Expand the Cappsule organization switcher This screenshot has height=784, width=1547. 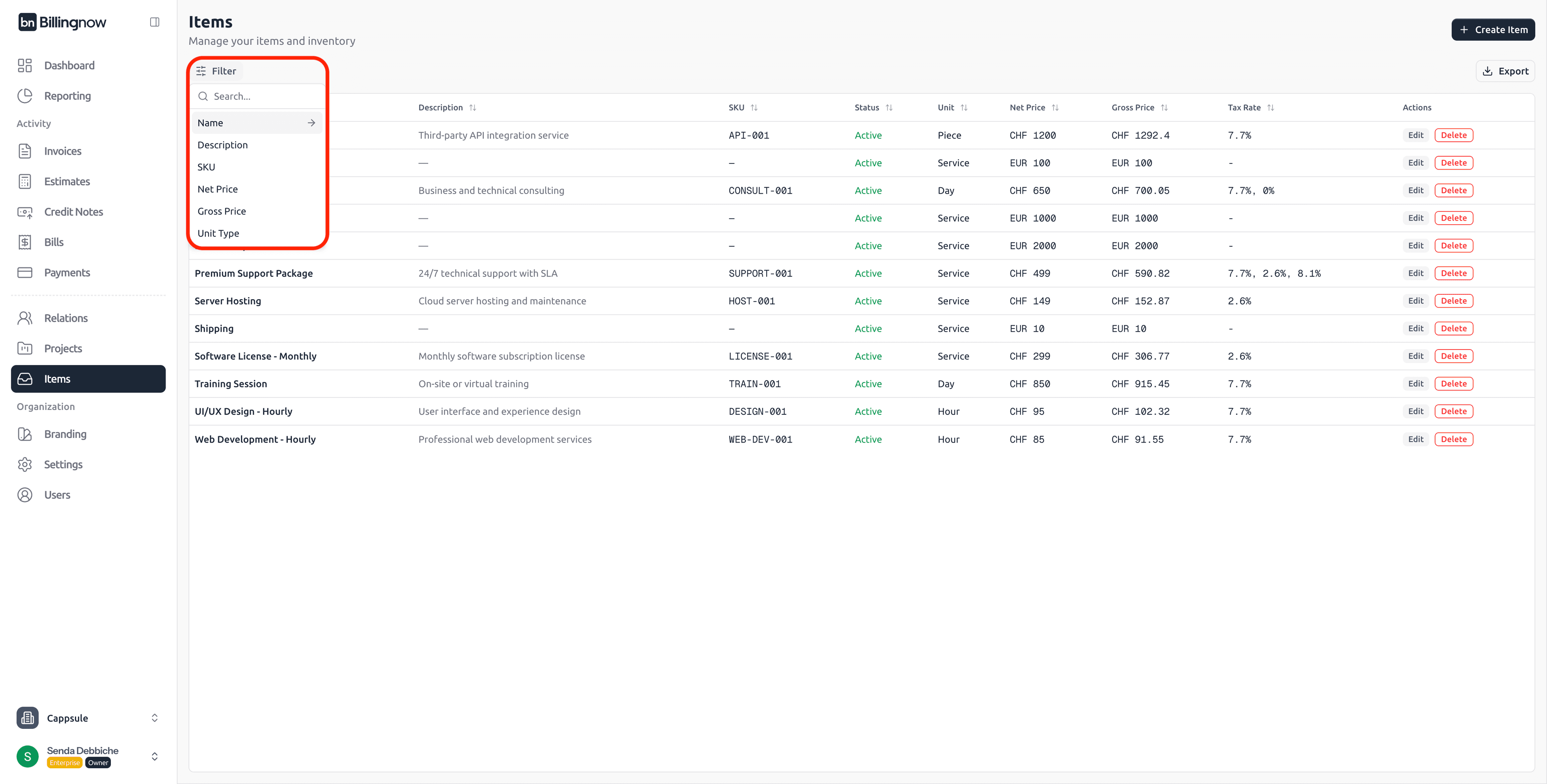point(154,718)
